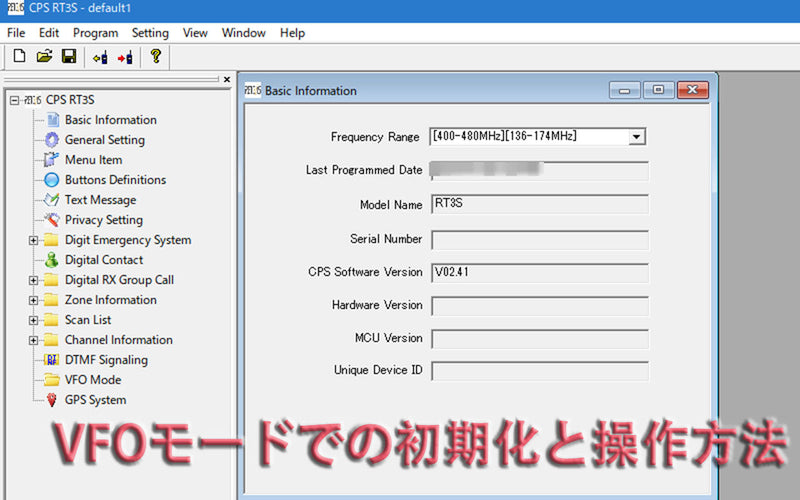The height and width of the screenshot is (500, 800).
Task: Collapse the CPS RT3S root node
Action: [13, 100]
